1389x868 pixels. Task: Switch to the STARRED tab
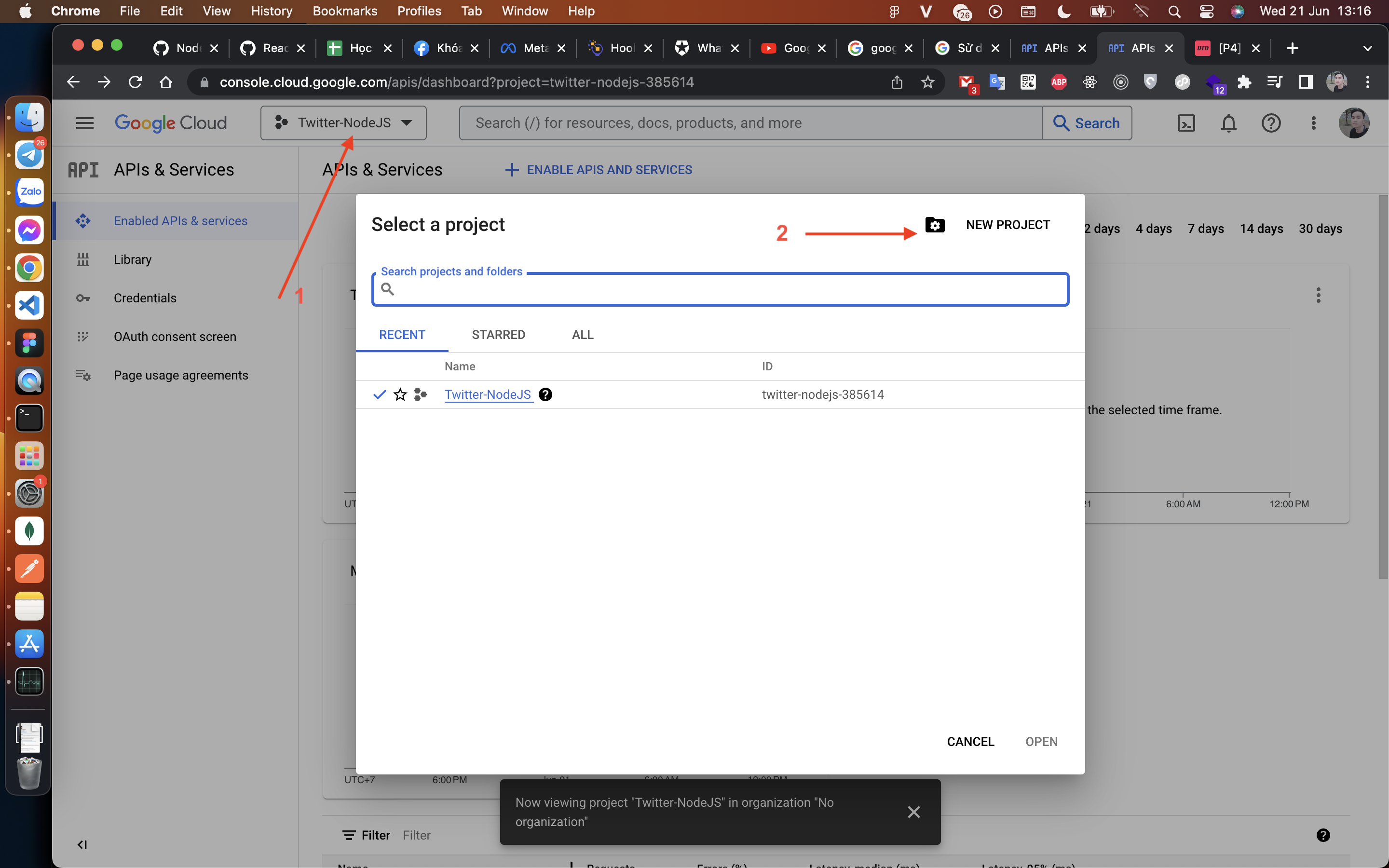[x=498, y=335]
